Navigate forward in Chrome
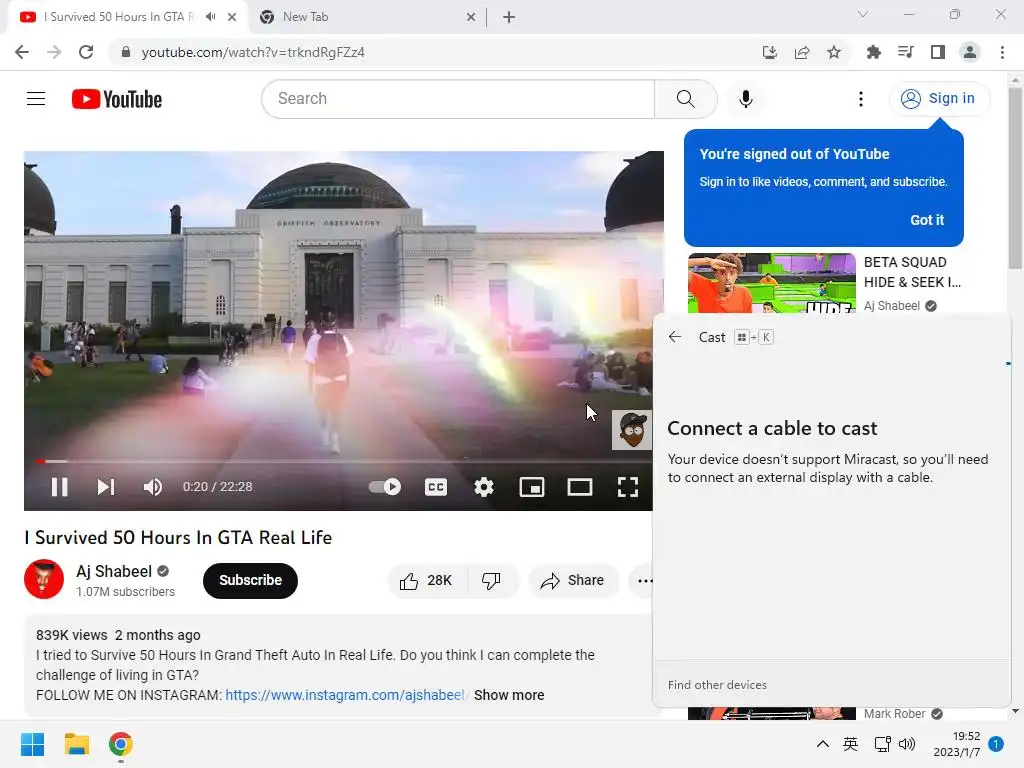The height and width of the screenshot is (768, 1024). pos(54,52)
